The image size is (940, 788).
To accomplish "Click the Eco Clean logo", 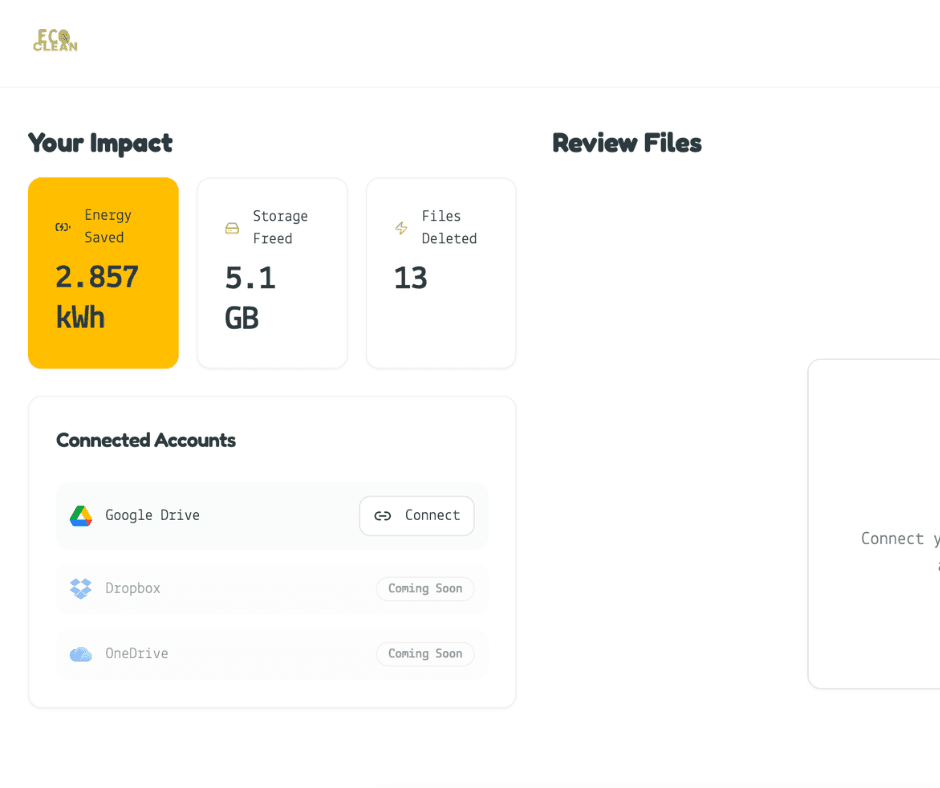I will (55, 40).
